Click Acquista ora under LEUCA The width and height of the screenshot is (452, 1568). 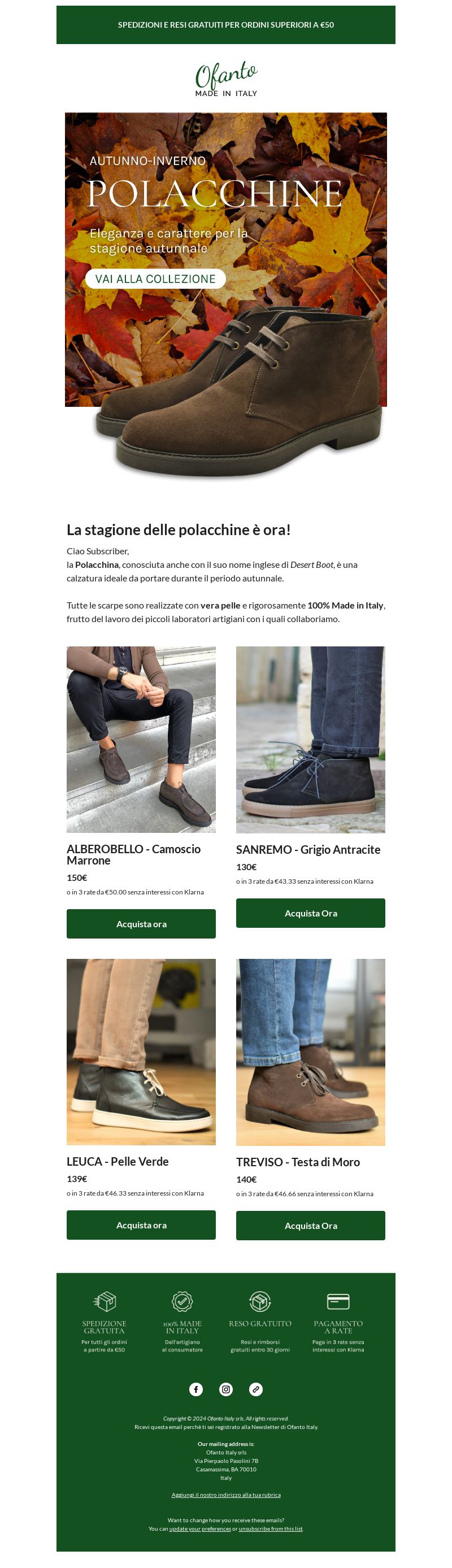coord(141,1224)
